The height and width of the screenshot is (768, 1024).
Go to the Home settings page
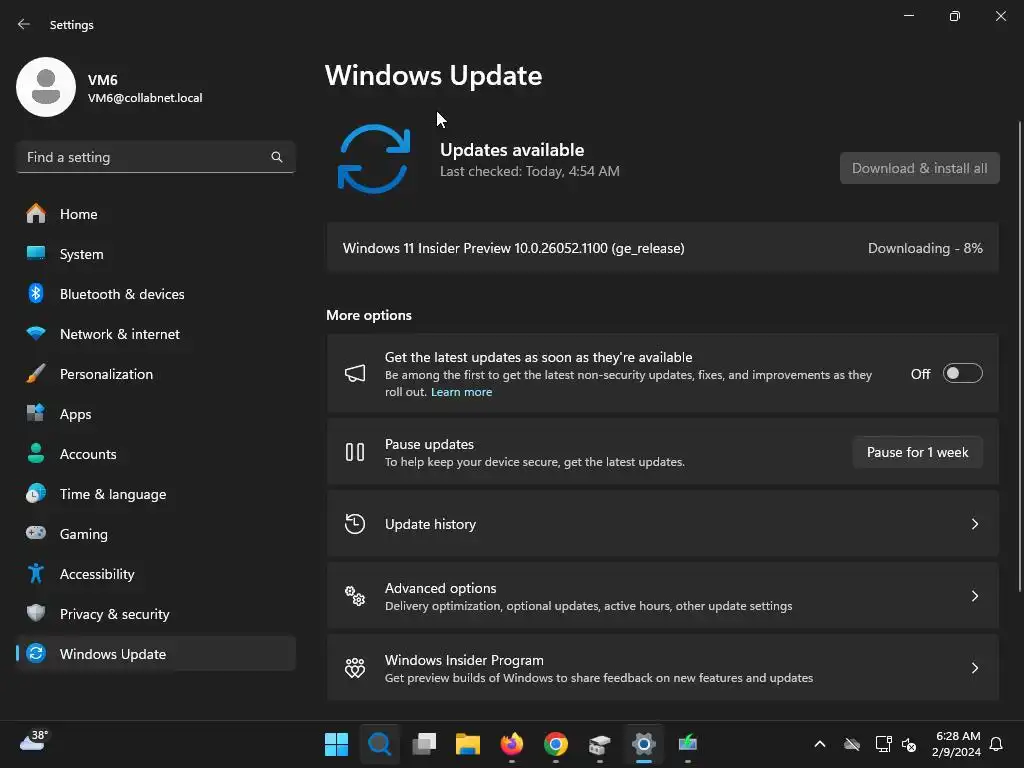pos(156,214)
